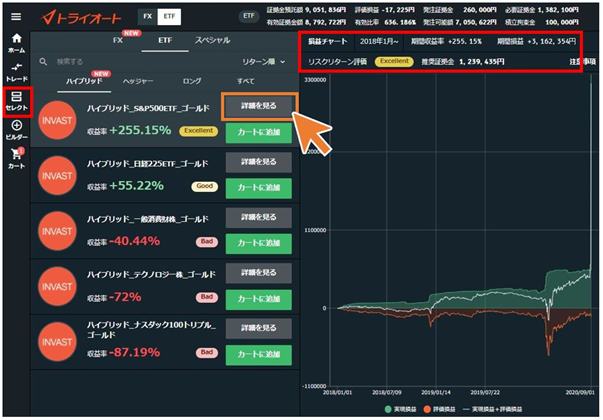Image resolution: width=603 pixels, height=420 pixels.
Task: View details of ハイブリッド_ナスダック100トリプル_ゴールド
Action: pos(258,328)
